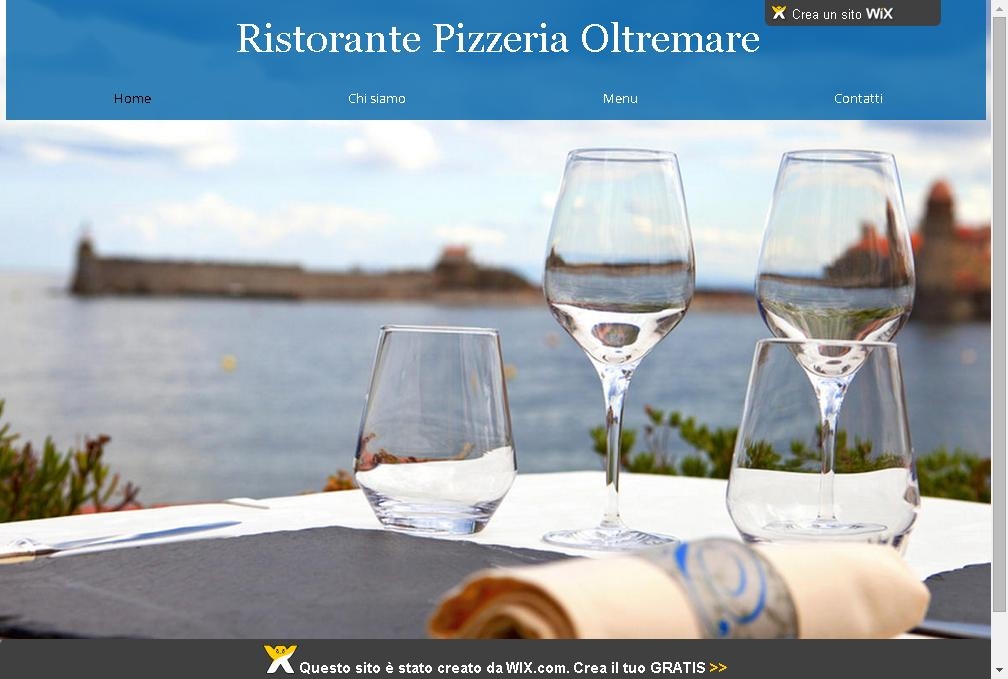Screen dimensions: 1008x679
Task: Go to the Chi siamo page
Action: pos(377,98)
